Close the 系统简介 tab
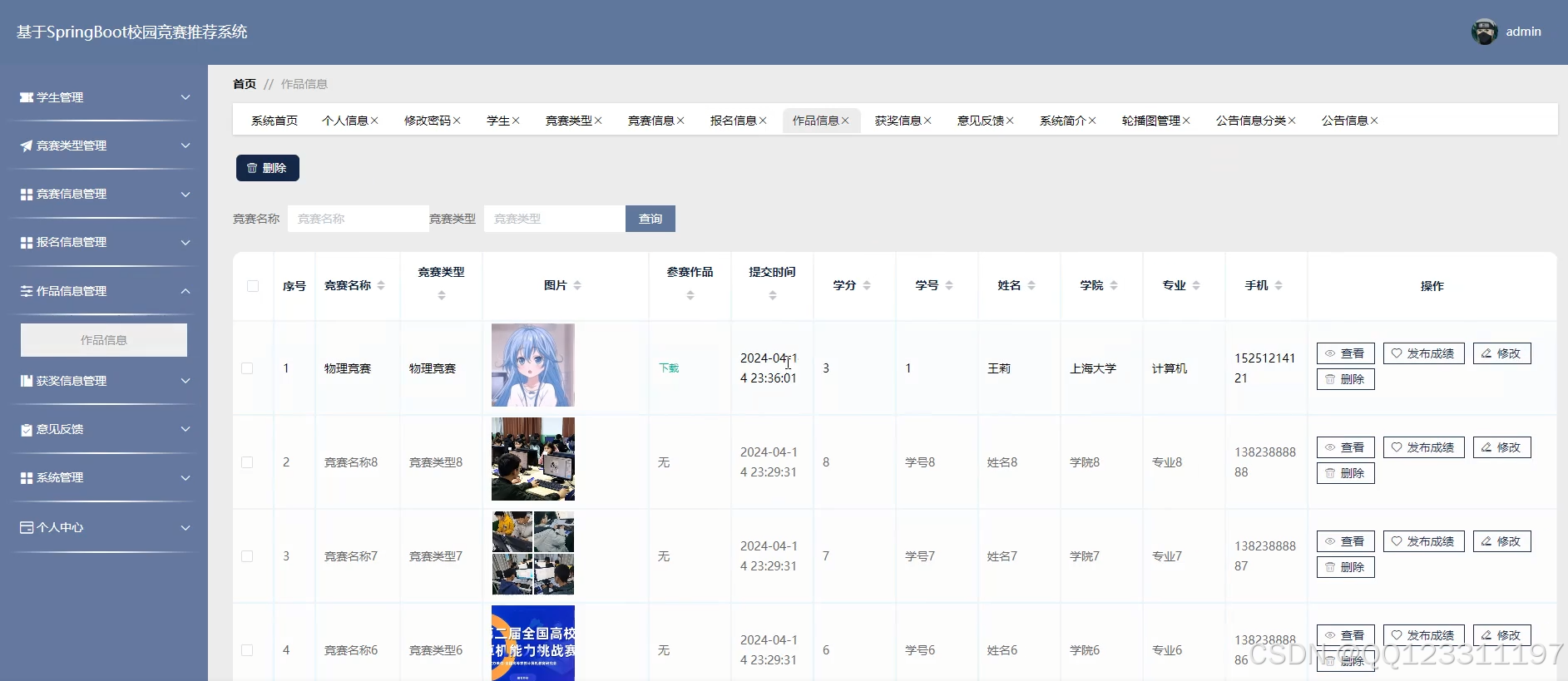1568x681 pixels. pyautogui.click(x=1092, y=121)
